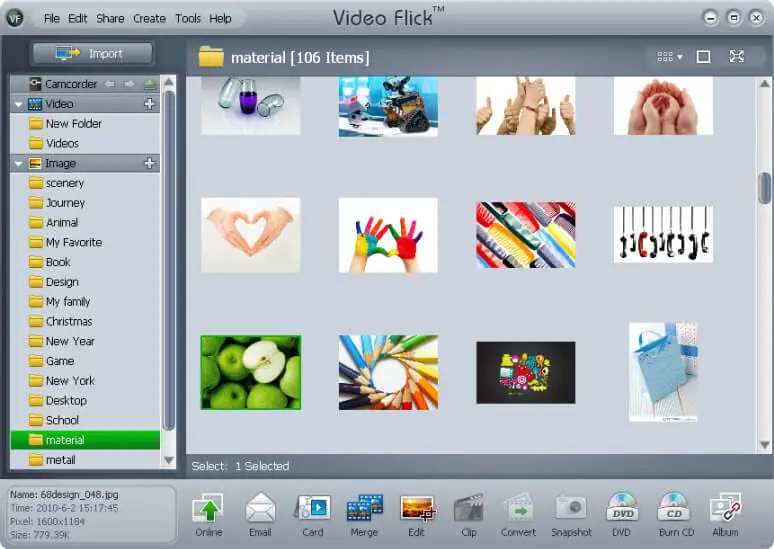Open the Online upload tool
The width and height of the screenshot is (774, 549).
pyautogui.click(x=208, y=514)
